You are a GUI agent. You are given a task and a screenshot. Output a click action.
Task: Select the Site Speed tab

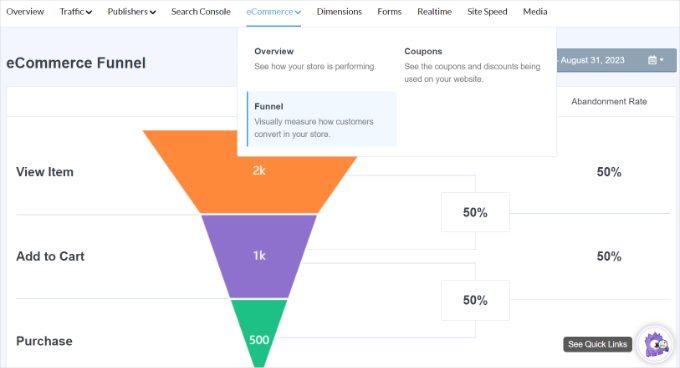click(487, 12)
